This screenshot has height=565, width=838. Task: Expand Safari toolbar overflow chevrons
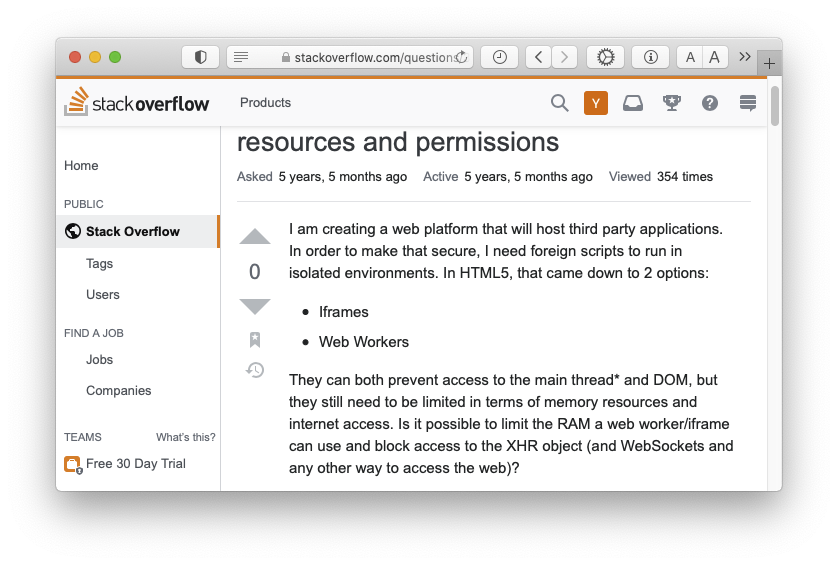[x=745, y=57]
